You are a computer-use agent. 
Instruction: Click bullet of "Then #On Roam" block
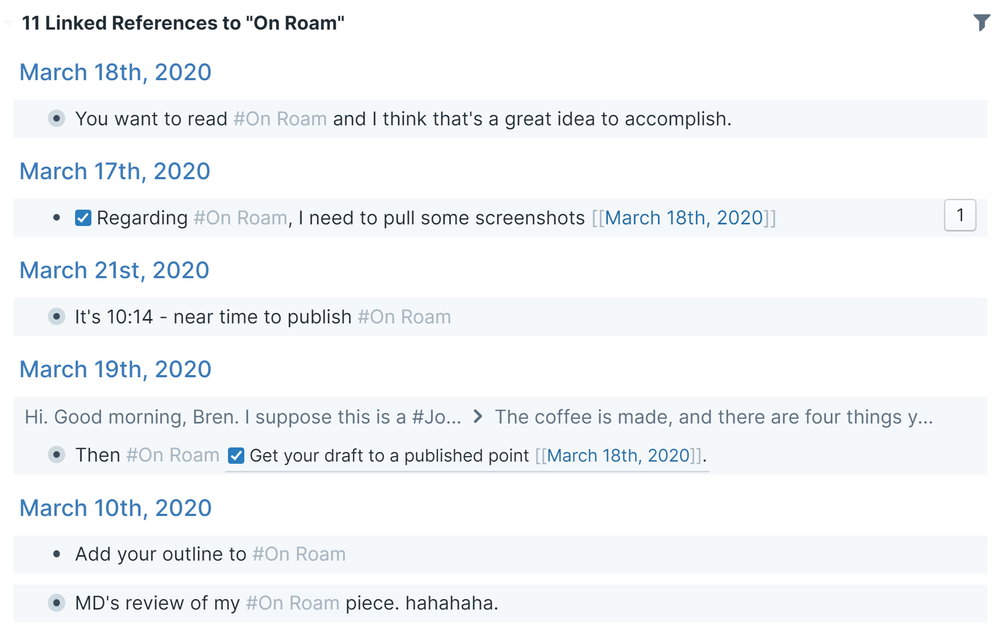coord(57,455)
